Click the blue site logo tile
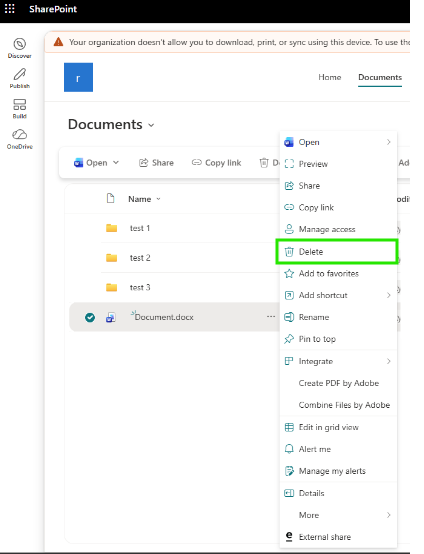424x554 pixels. 78,77
